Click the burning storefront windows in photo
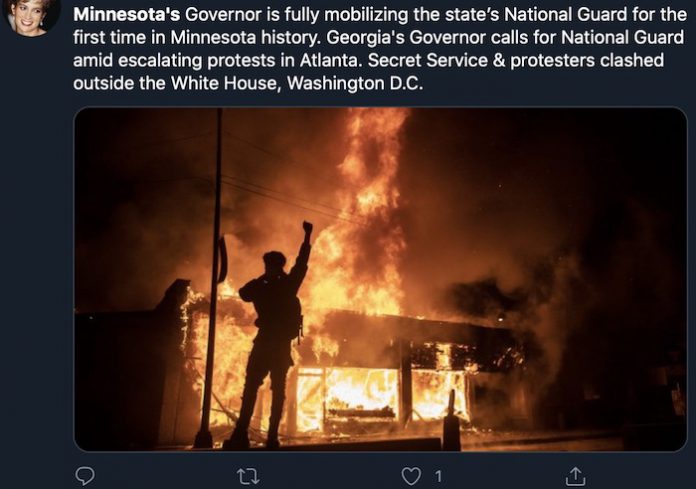 [x=382, y=395]
